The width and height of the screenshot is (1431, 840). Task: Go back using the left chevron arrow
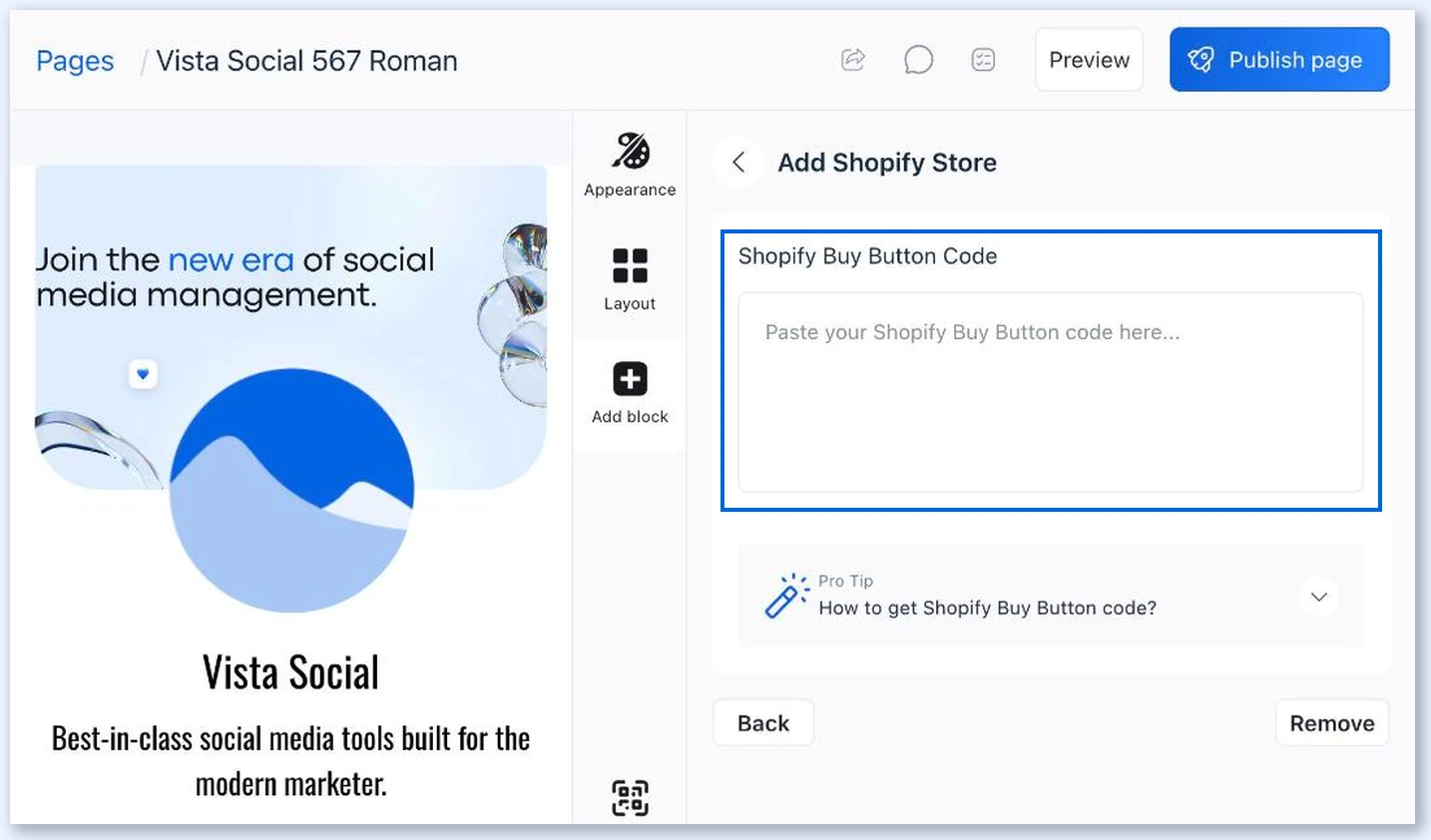(738, 162)
